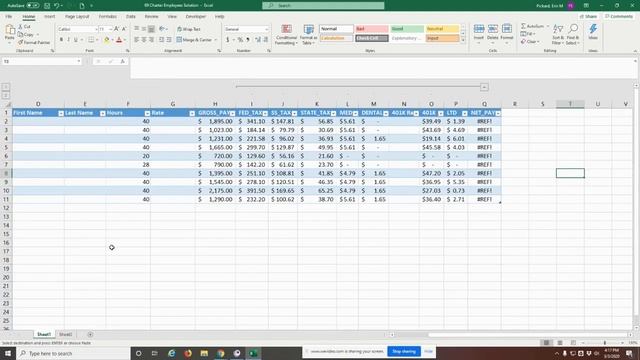Undo the last action
Screen dimensions: 640x360
(57, 6)
